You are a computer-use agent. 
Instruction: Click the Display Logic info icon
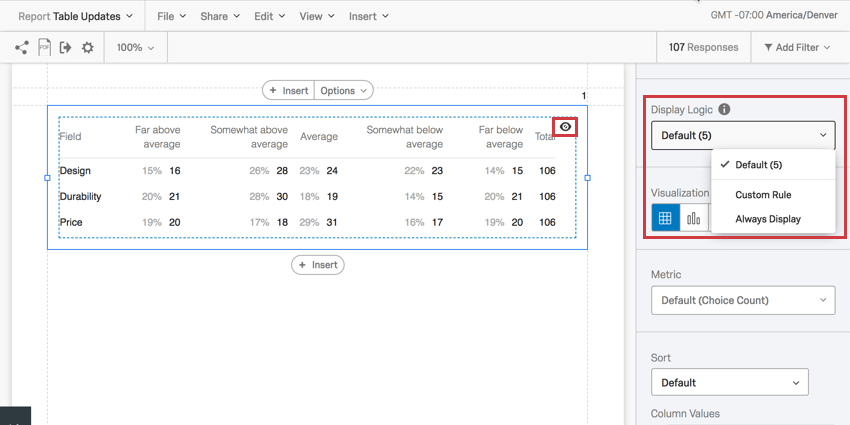point(724,110)
